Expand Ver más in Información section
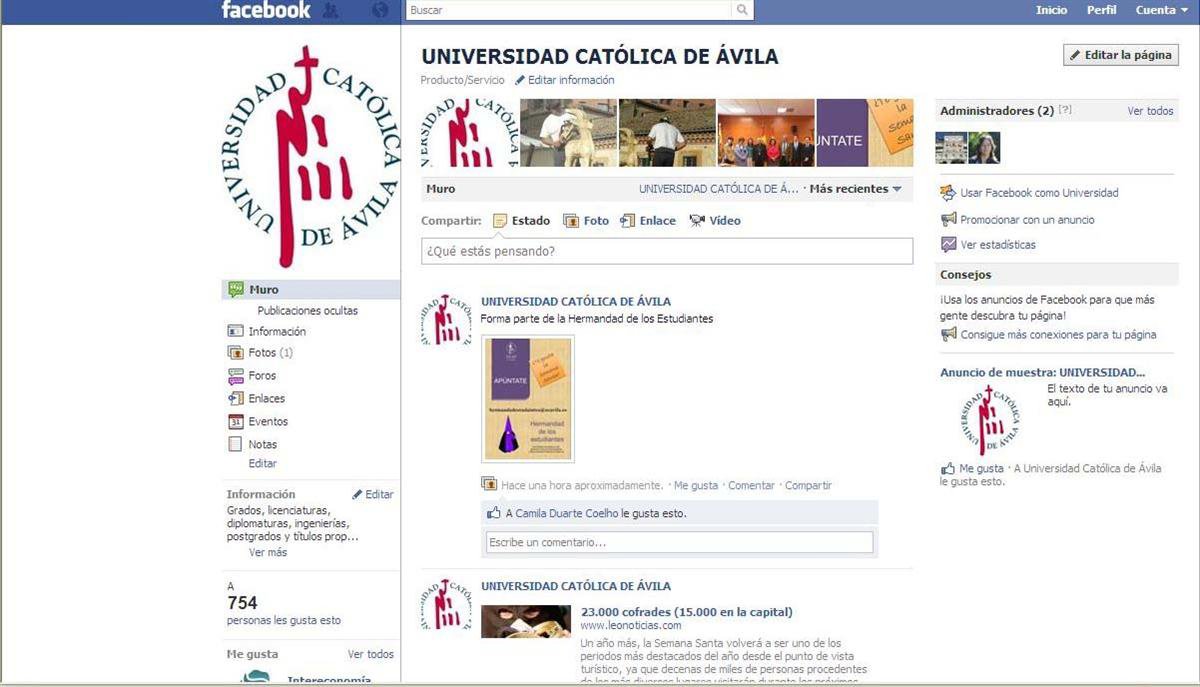Image resolution: width=1200 pixels, height=687 pixels. tap(268, 552)
